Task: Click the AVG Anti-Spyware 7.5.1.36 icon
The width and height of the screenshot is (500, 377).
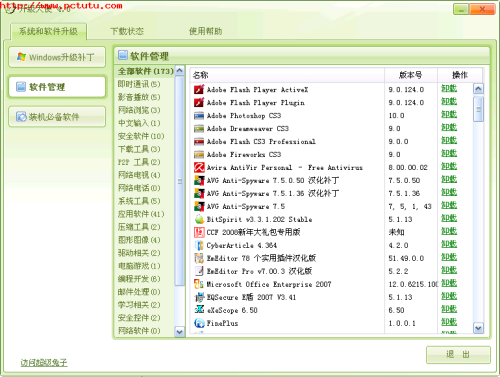Action: click(199, 193)
